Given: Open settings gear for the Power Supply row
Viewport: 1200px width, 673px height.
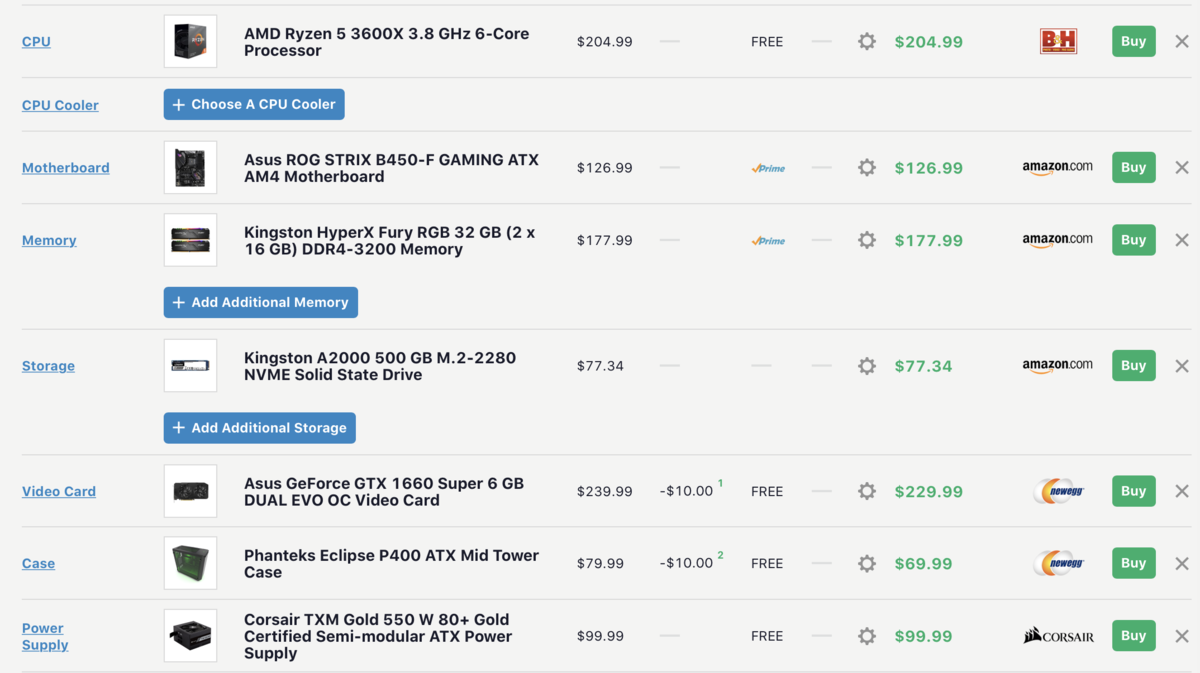Looking at the screenshot, I should click(867, 636).
